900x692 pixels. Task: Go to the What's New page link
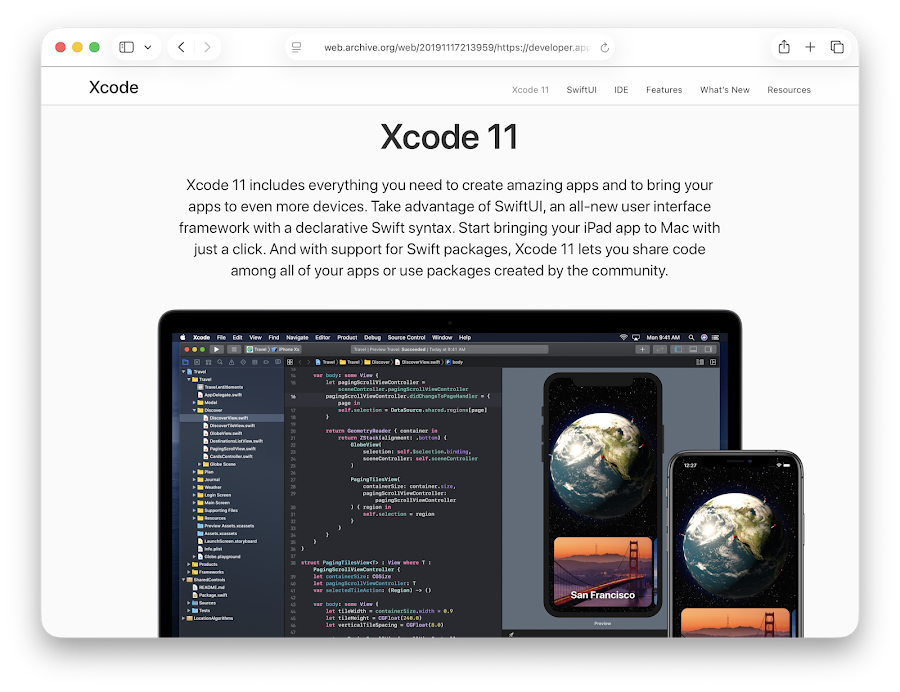724,90
